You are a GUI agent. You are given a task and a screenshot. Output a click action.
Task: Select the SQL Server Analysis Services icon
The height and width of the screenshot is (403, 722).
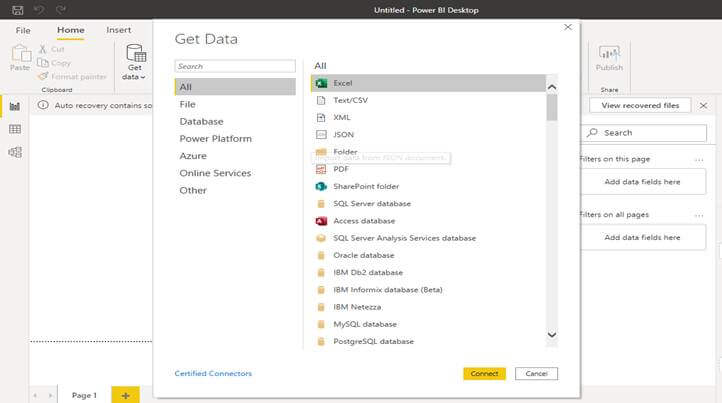(321, 238)
